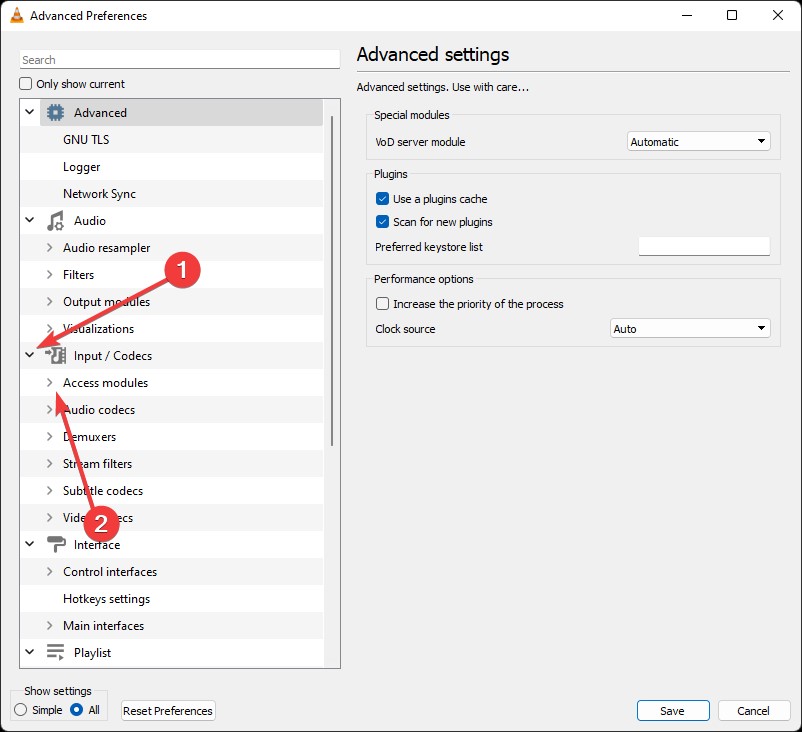This screenshot has width=802, height=732.
Task: Click the Playlist list icon
Action: [x=55, y=652]
